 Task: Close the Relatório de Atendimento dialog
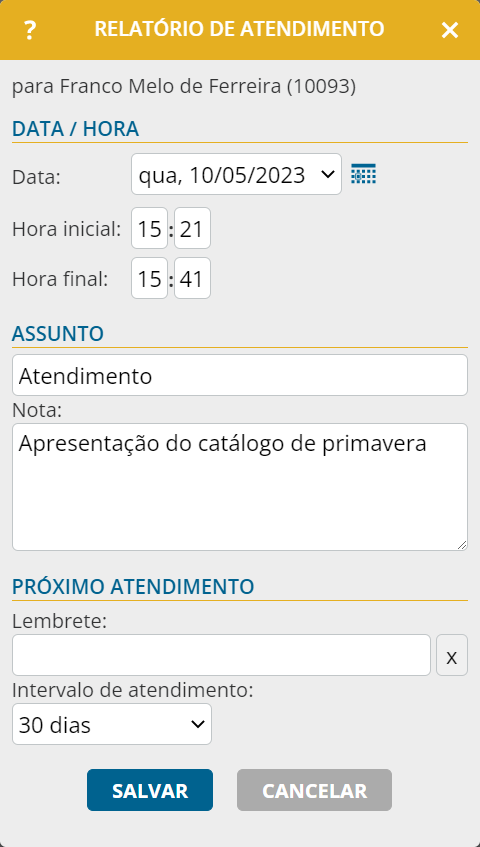(x=450, y=30)
